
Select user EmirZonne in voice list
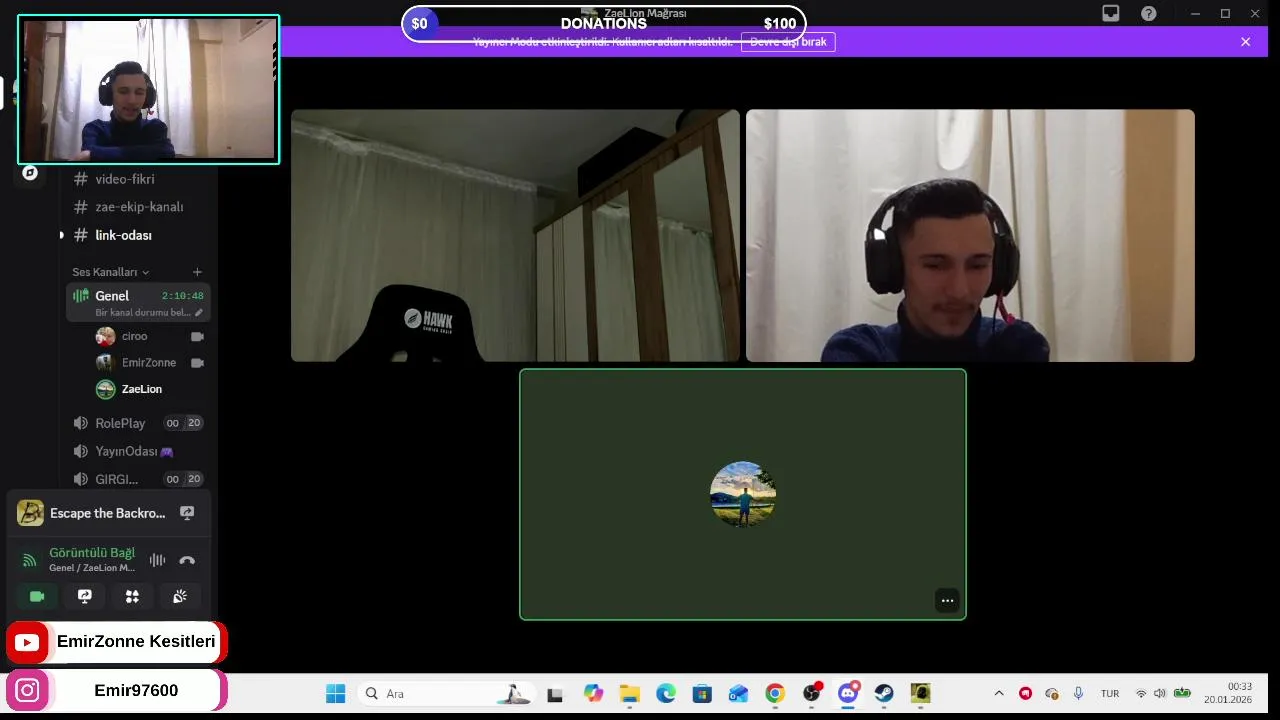point(149,363)
